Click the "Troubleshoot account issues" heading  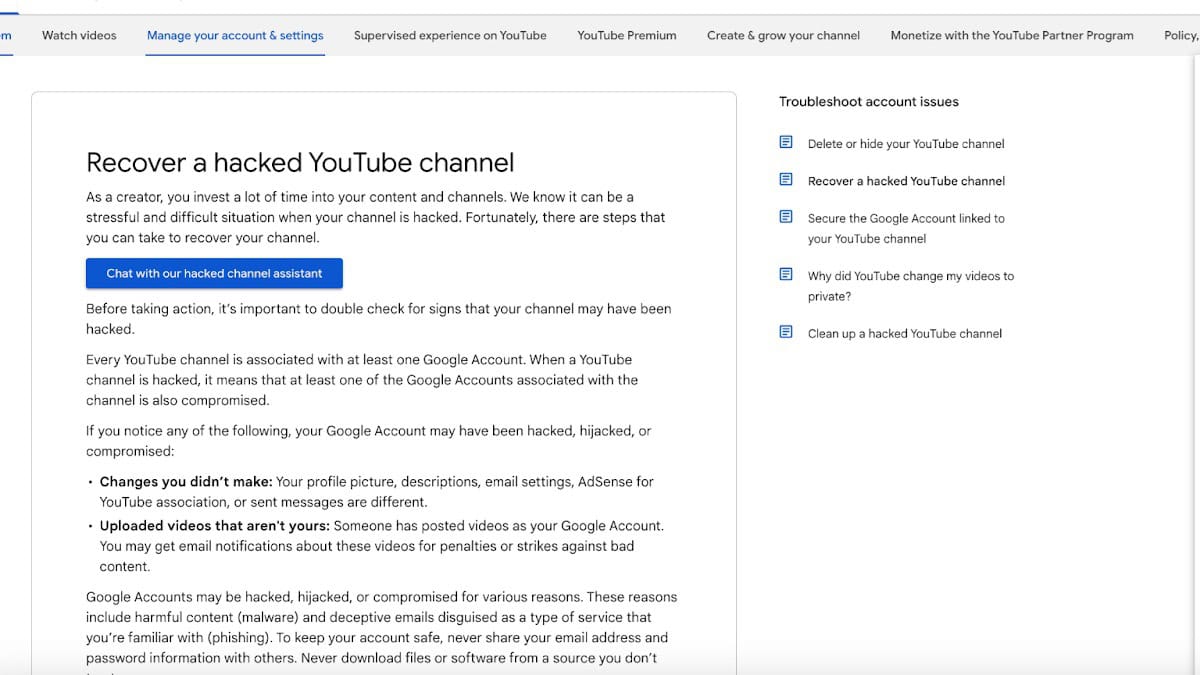click(x=868, y=101)
